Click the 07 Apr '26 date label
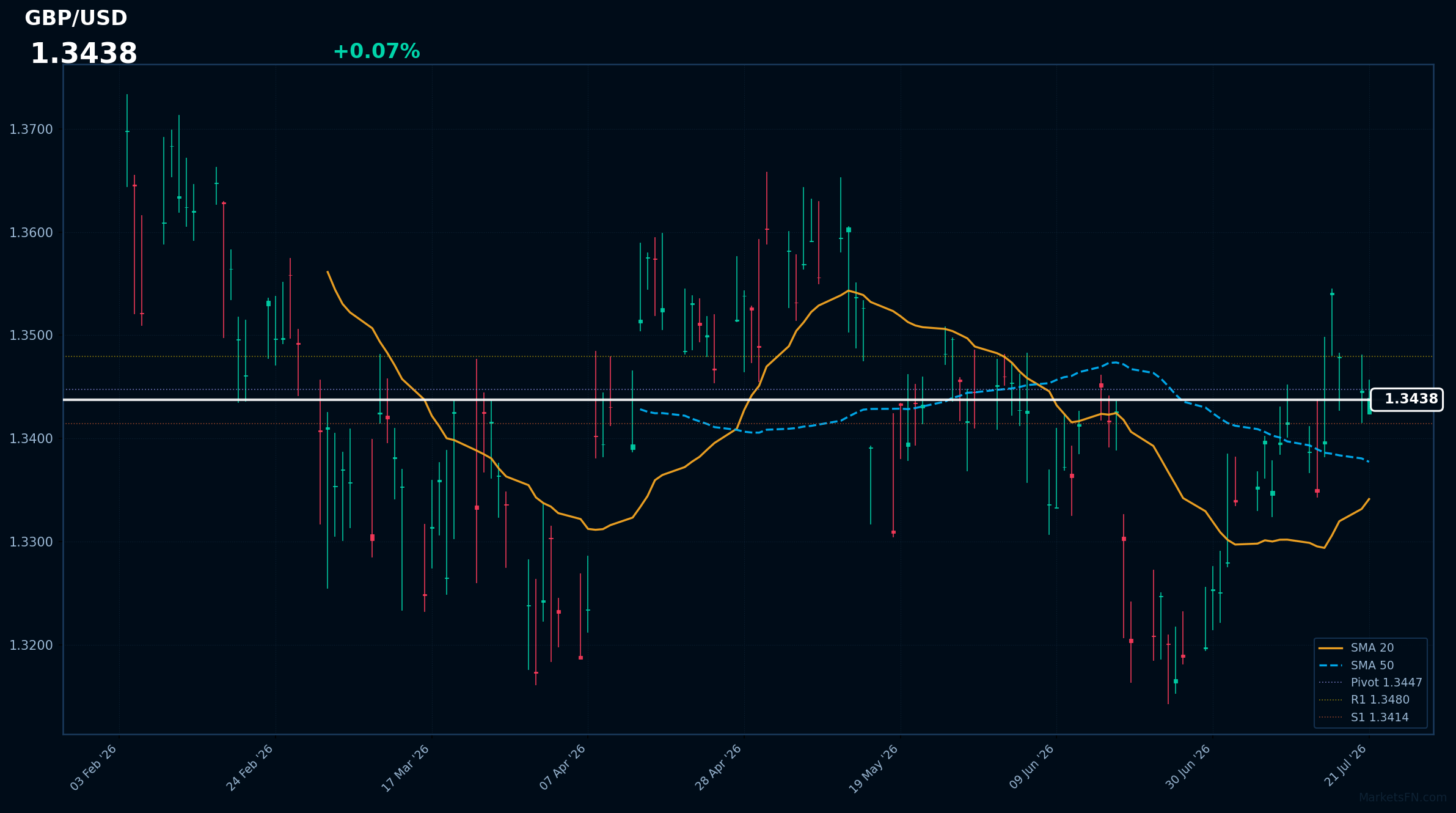The width and height of the screenshot is (1456, 813). 562,768
